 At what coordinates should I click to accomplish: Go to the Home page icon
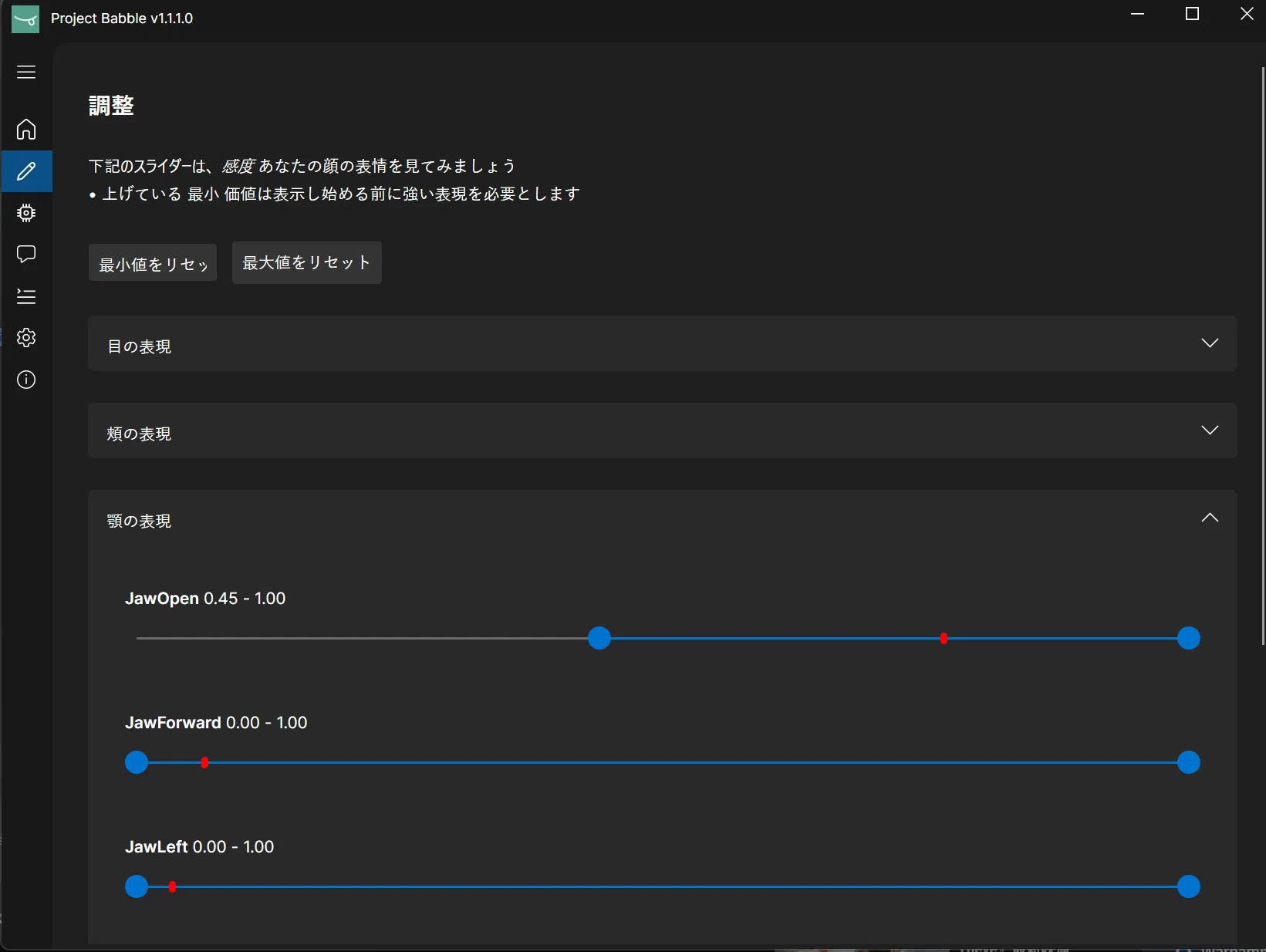[x=26, y=129]
